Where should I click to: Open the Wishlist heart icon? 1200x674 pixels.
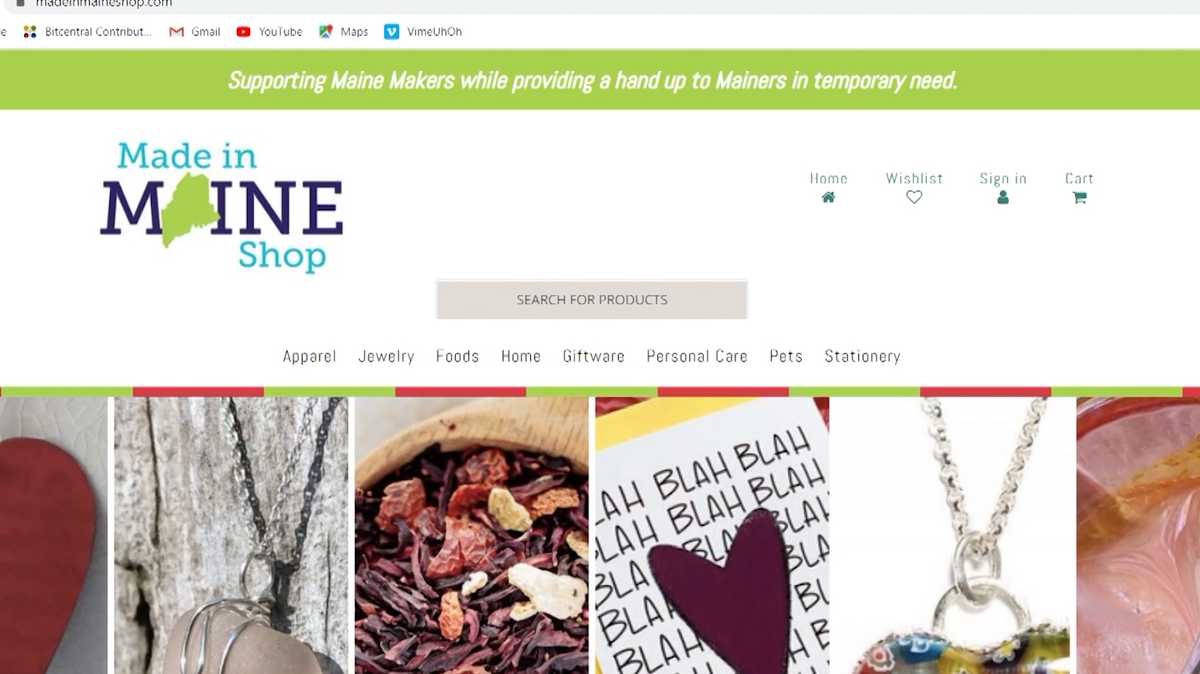914,198
